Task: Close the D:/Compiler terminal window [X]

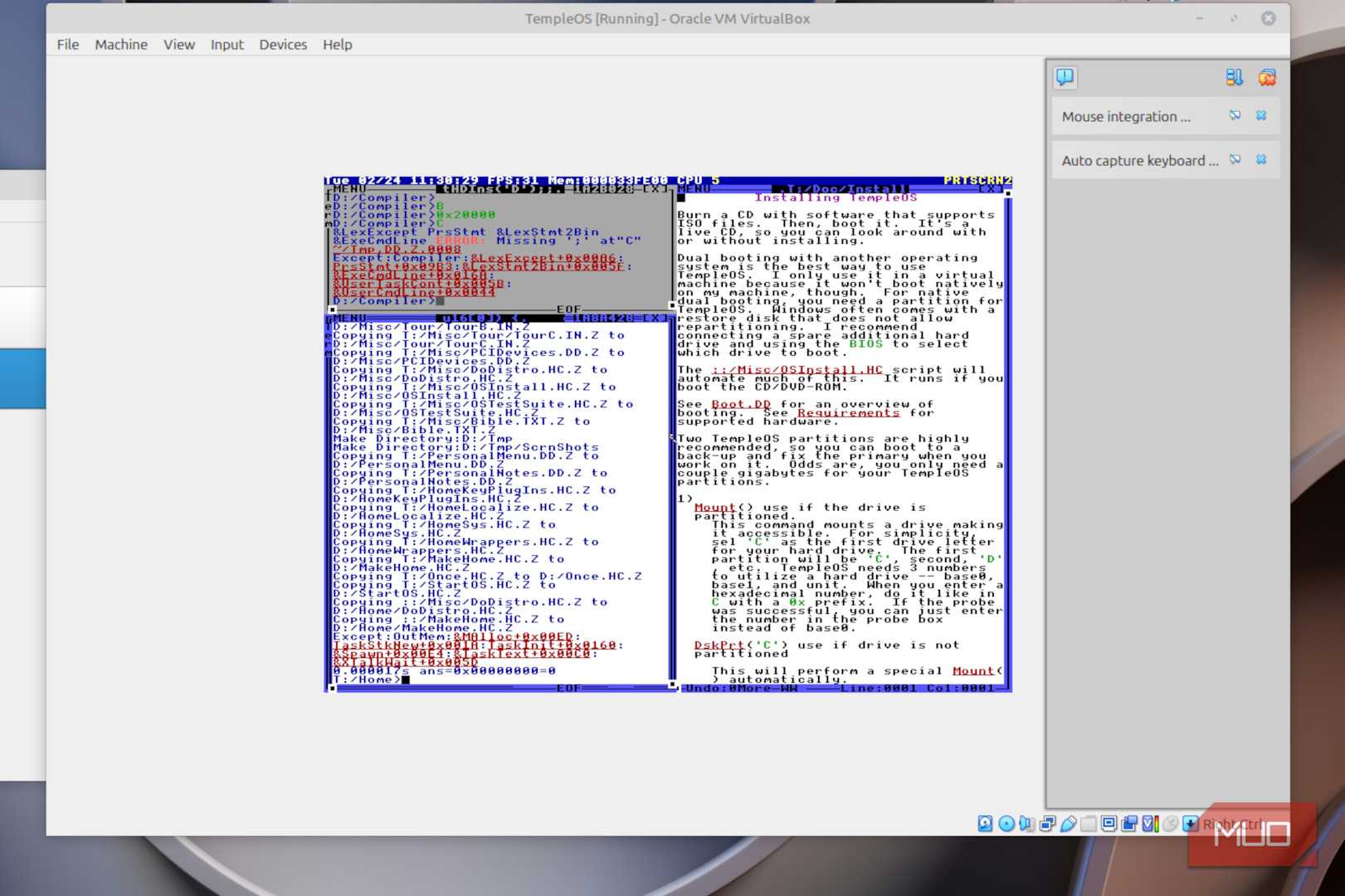Action: pyautogui.click(x=655, y=189)
